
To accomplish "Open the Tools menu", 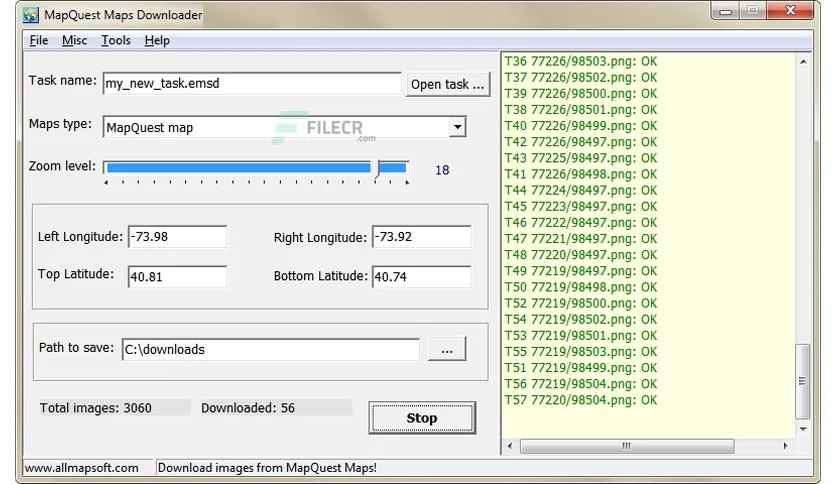I will coord(116,41).
